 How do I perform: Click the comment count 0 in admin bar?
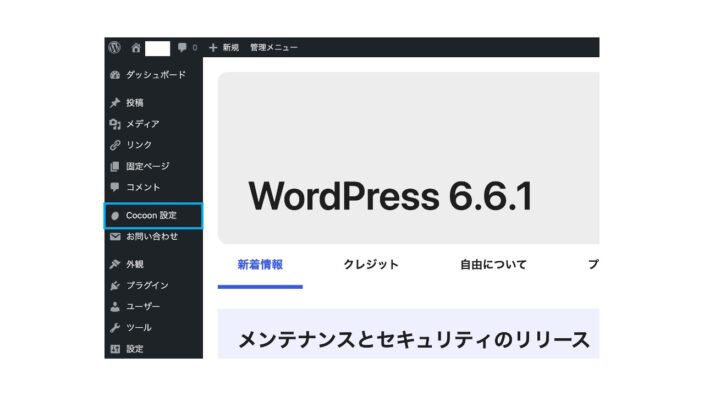tap(195, 47)
